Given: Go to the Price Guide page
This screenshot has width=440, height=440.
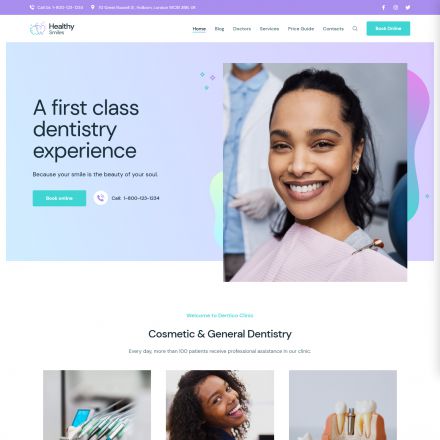Looking at the screenshot, I should pos(301,29).
